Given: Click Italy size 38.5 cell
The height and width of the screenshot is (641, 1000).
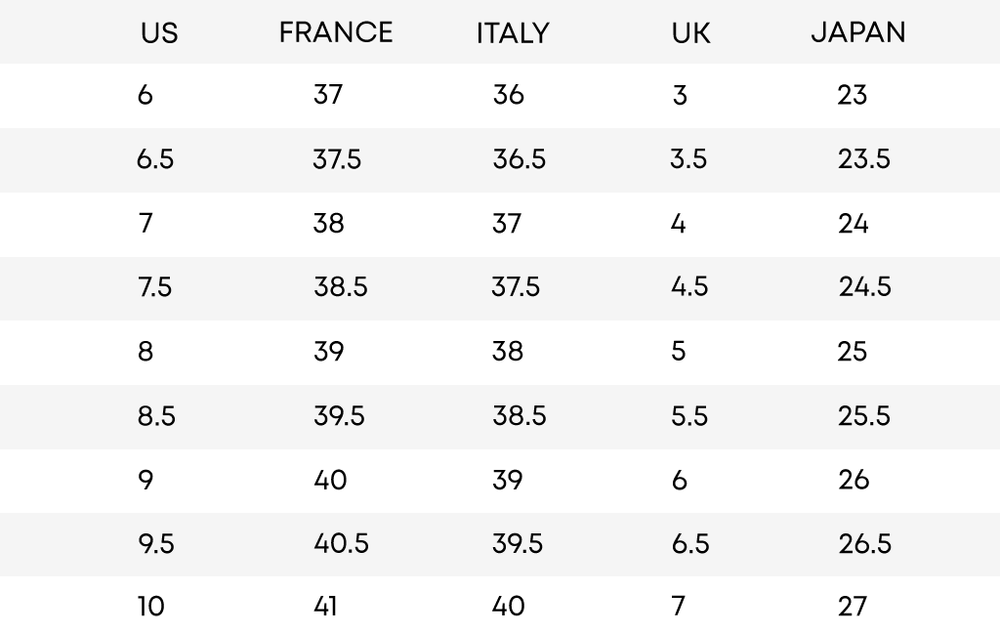Looking at the screenshot, I should (x=519, y=416).
